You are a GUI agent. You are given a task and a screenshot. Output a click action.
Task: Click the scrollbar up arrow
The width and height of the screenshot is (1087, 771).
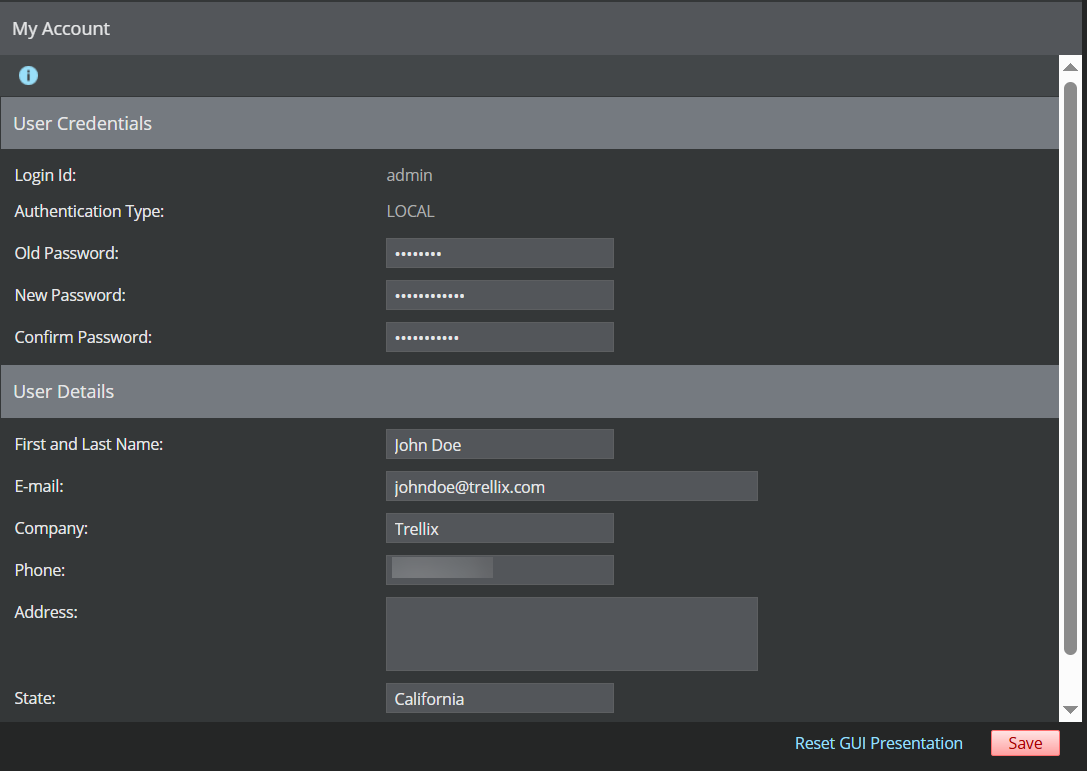tap(1070, 67)
